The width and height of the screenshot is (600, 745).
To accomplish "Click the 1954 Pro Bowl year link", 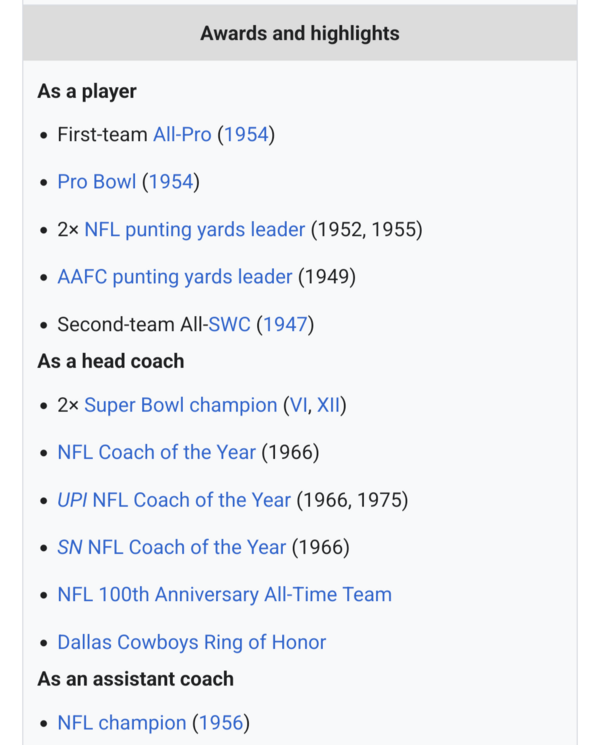I will click(x=170, y=182).
